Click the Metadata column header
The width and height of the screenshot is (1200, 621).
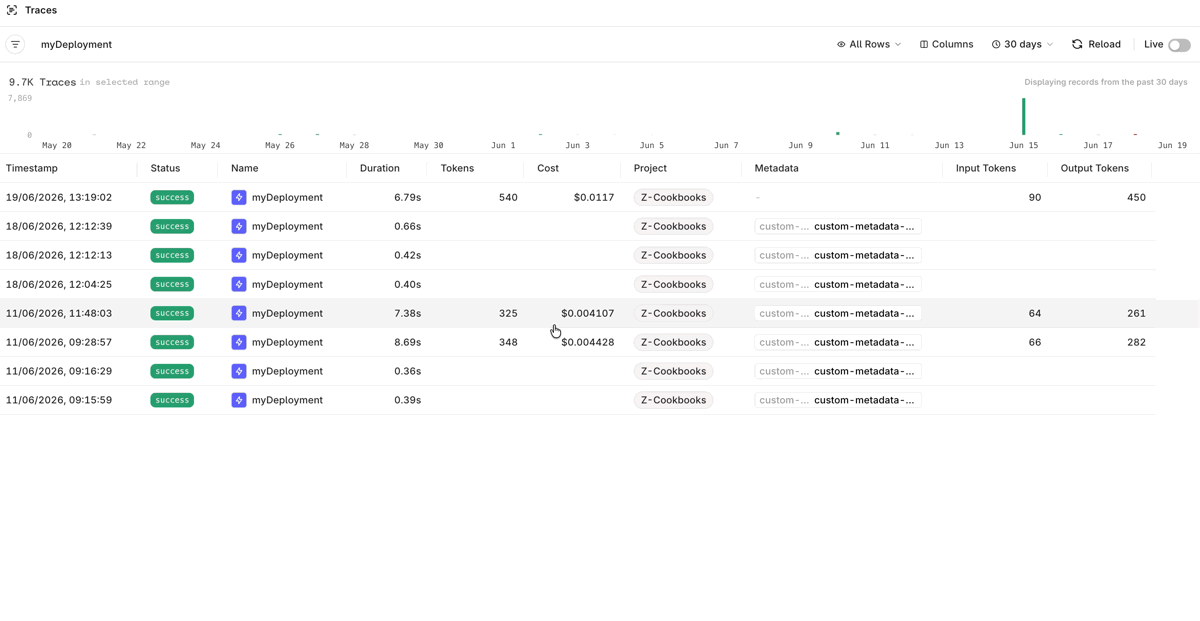[776, 168]
